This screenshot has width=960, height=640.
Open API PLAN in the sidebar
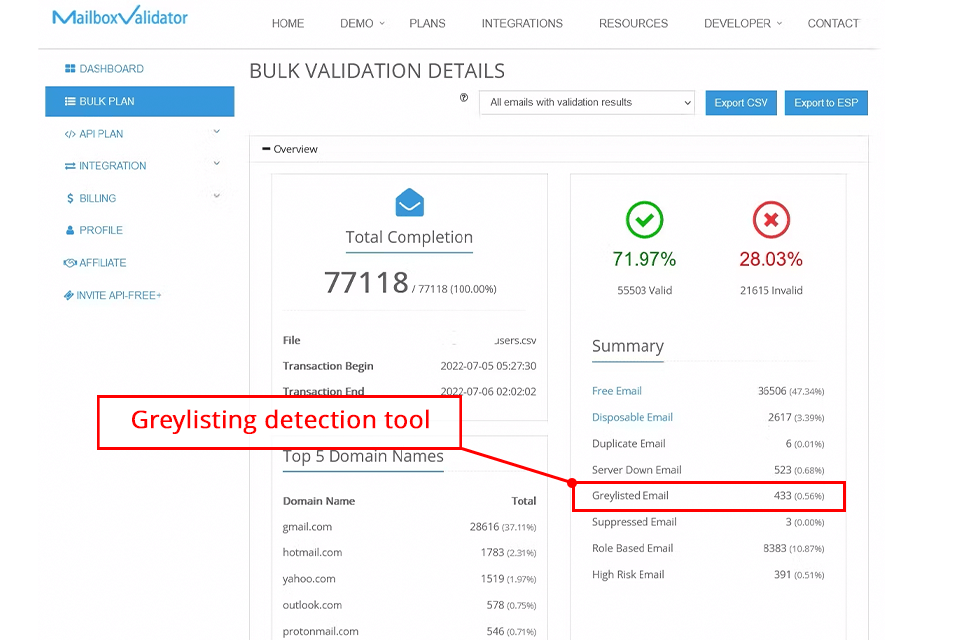tap(101, 134)
